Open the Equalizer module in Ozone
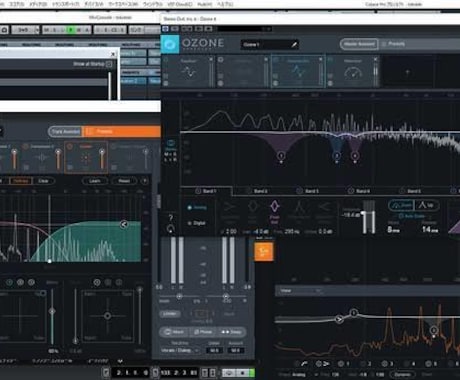The height and width of the screenshot is (380, 460). click(x=188, y=71)
